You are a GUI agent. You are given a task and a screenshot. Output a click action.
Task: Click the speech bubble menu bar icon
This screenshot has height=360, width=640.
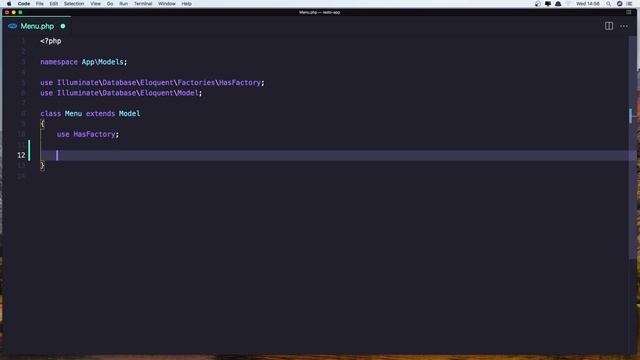tap(548, 4)
